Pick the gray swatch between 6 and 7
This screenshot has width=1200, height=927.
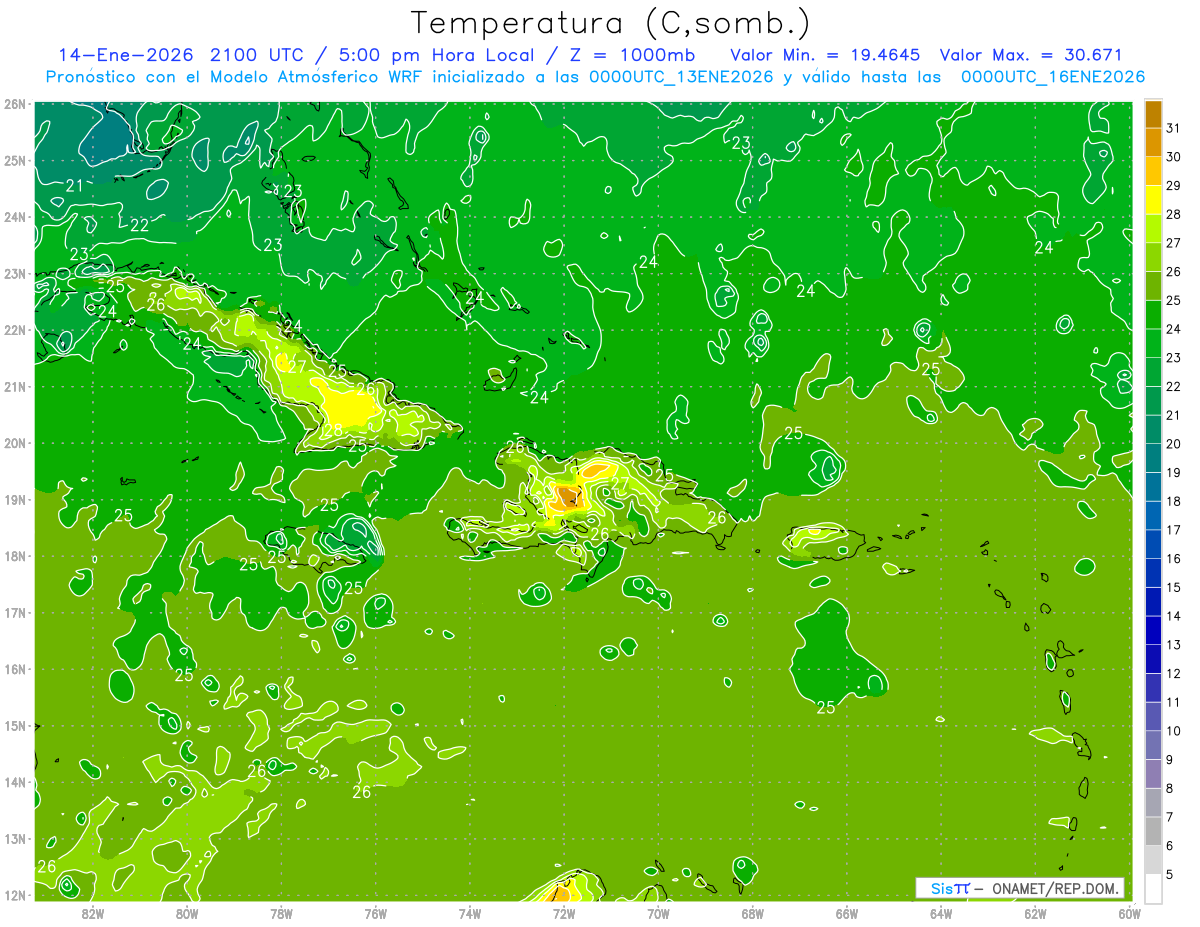click(1153, 831)
